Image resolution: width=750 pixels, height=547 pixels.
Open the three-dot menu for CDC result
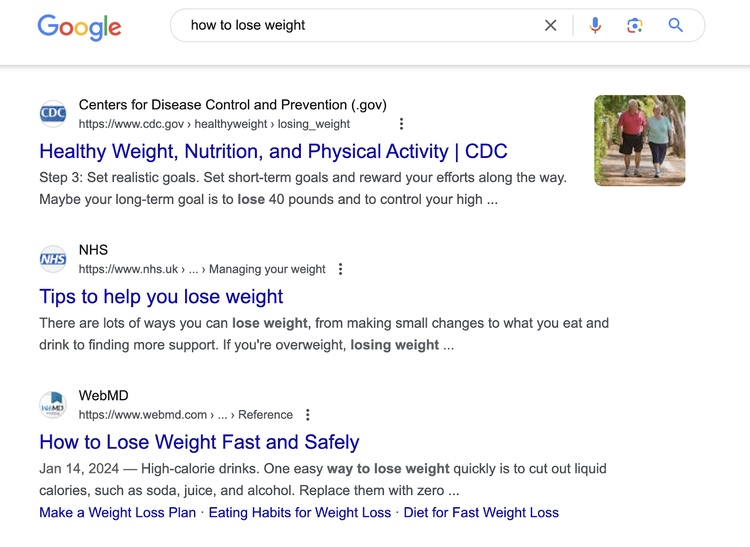pyautogui.click(x=401, y=124)
